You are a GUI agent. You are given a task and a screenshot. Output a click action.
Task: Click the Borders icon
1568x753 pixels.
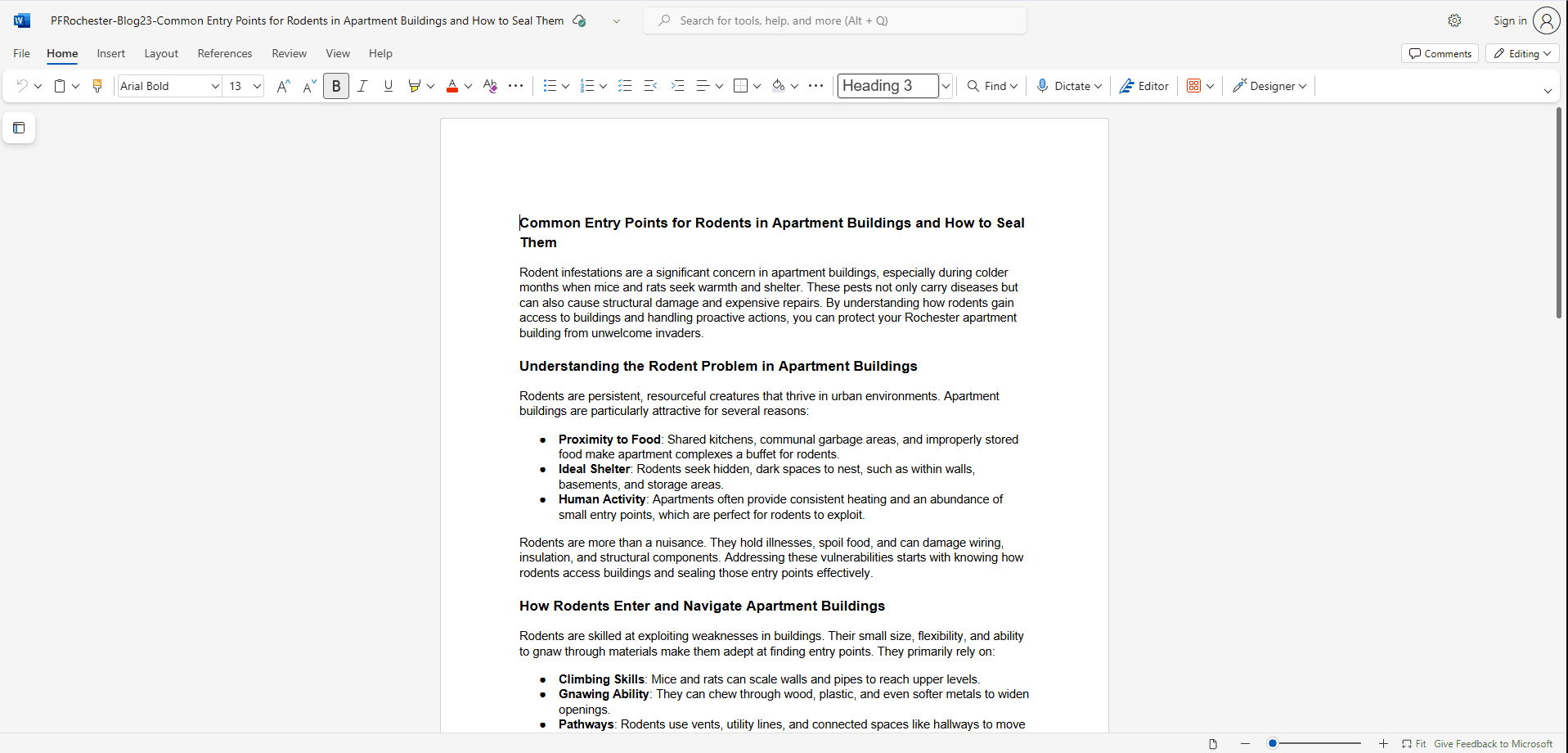point(740,86)
